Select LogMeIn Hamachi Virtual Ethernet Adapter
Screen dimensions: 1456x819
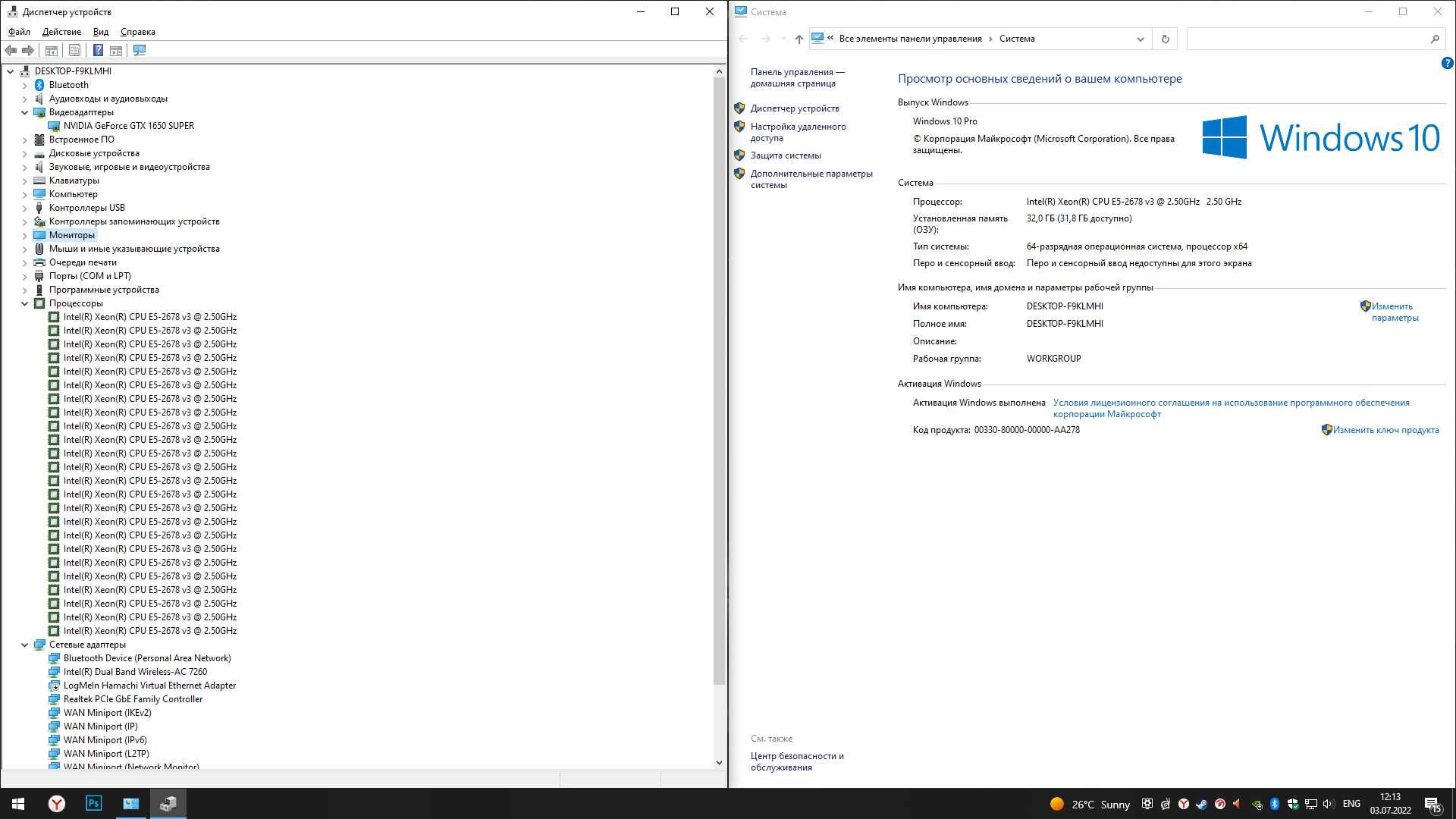point(149,686)
